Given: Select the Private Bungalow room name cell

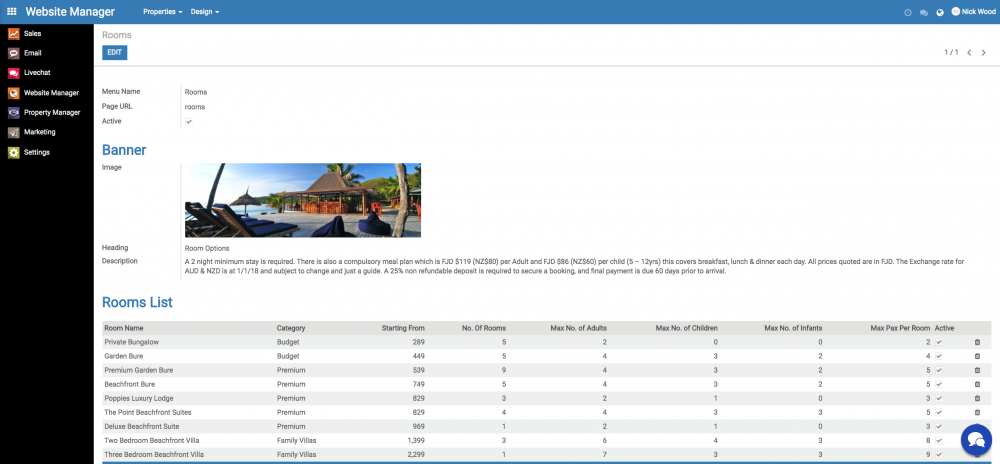Looking at the screenshot, I should [x=131, y=342].
